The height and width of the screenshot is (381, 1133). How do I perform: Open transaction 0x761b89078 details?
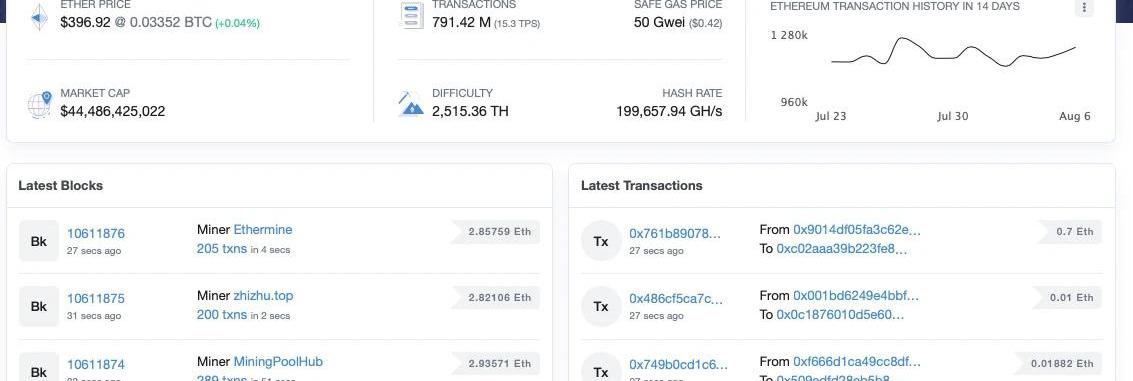[675, 234]
